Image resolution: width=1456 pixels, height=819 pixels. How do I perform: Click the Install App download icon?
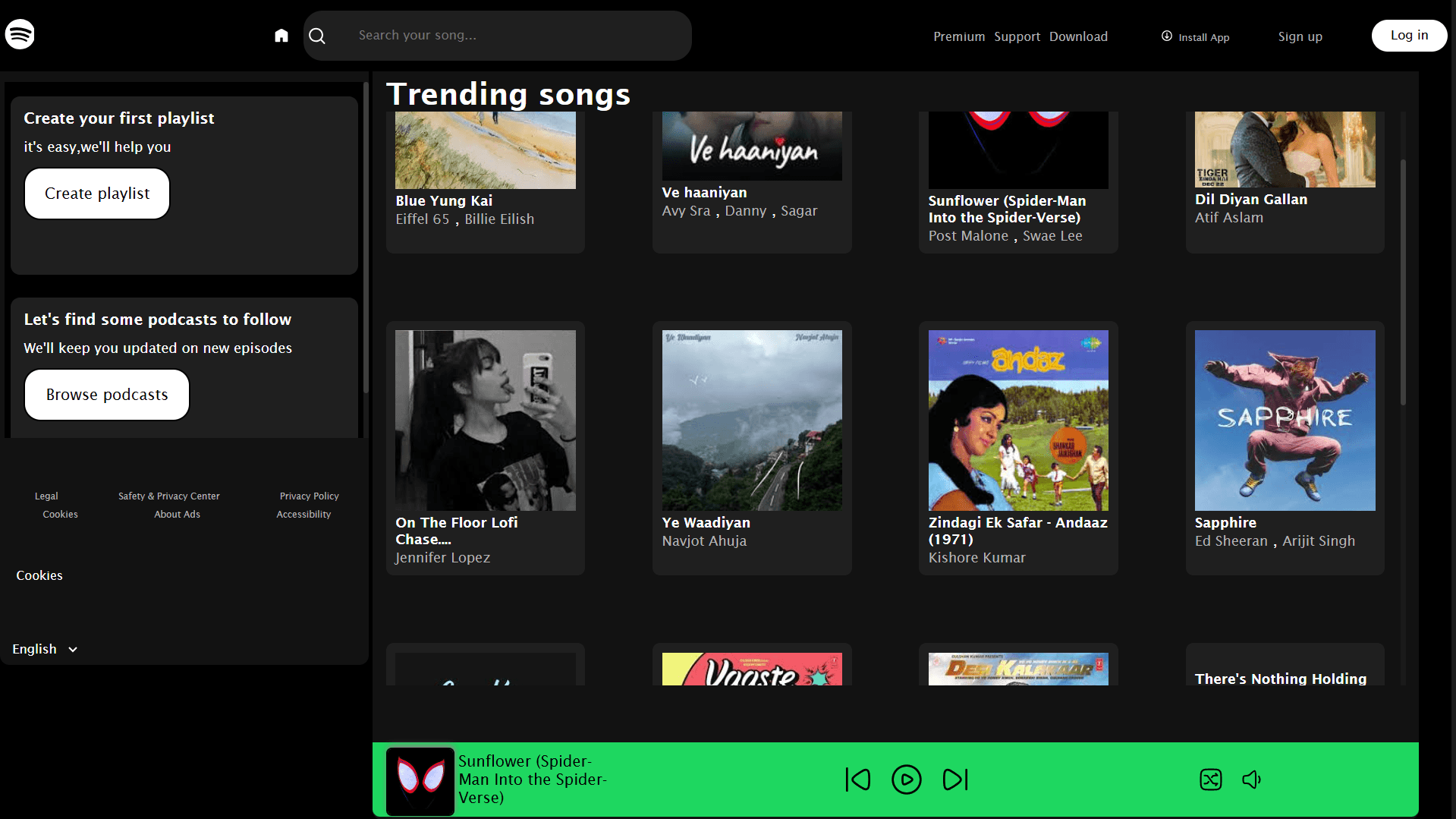[x=1165, y=36]
